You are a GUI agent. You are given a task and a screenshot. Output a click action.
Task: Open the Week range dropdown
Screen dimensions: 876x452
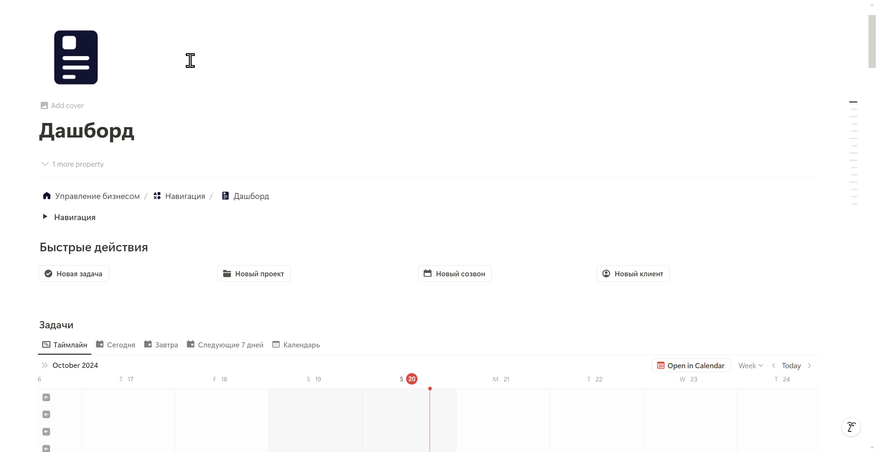(x=750, y=365)
